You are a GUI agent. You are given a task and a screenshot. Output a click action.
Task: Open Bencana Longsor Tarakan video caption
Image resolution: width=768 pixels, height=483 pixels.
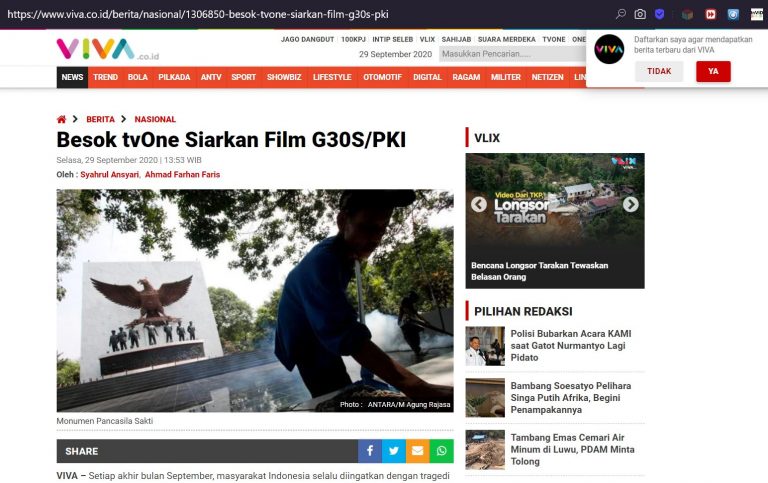tap(539, 271)
